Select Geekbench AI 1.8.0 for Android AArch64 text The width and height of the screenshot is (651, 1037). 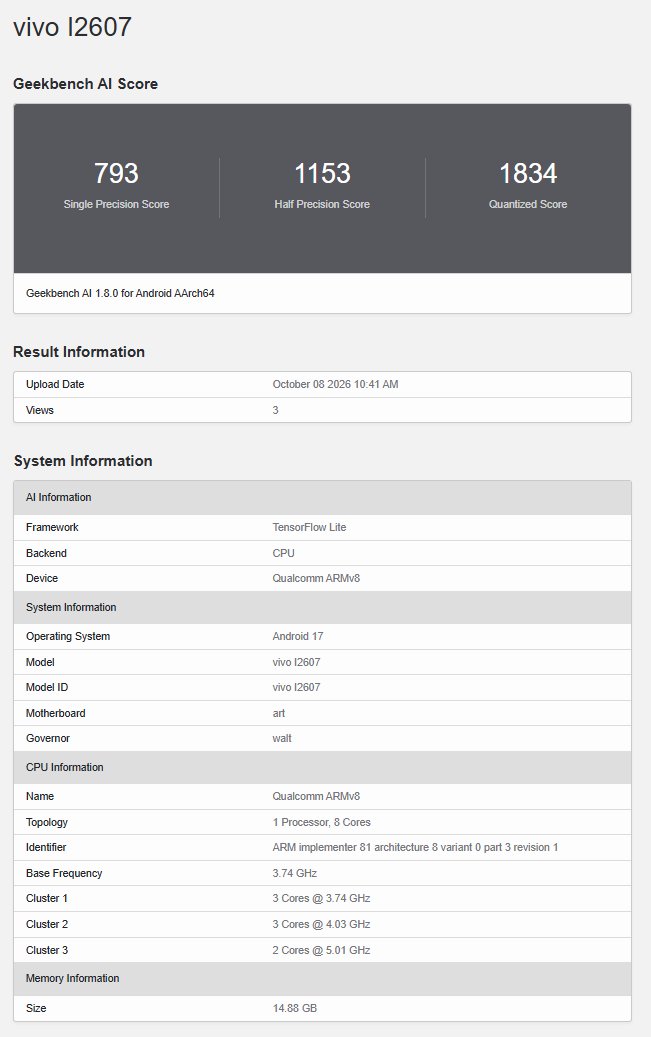(120, 293)
